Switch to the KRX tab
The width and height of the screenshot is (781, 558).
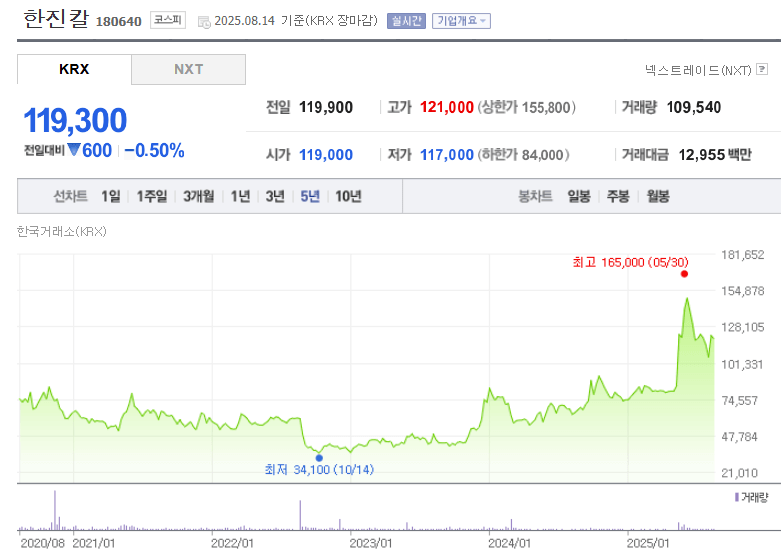[x=74, y=69]
